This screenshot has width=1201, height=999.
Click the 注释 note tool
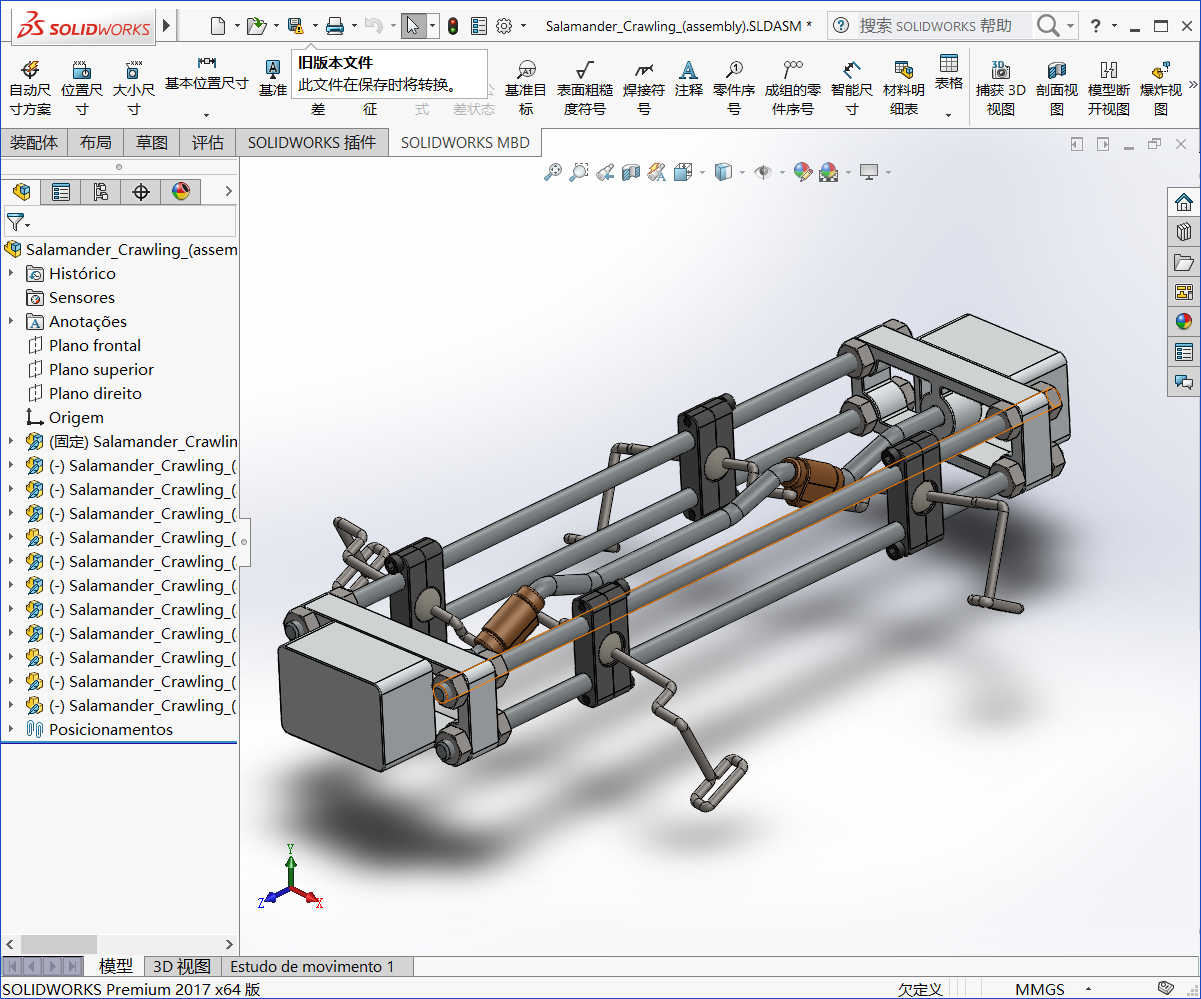pyautogui.click(x=688, y=78)
